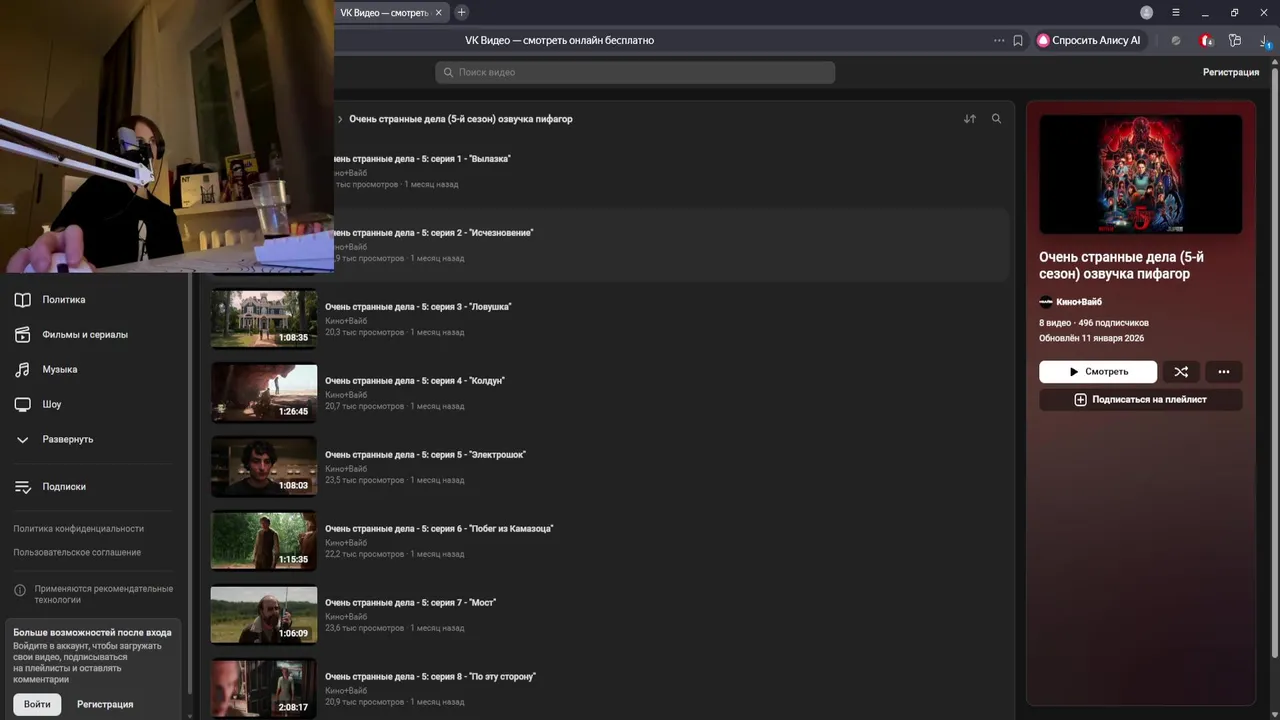Image resolution: width=1280 pixels, height=720 pixels.
Task: Click the playlist heading 'Очень странные дела (5-й сезон)'
Action: [x=461, y=119]
